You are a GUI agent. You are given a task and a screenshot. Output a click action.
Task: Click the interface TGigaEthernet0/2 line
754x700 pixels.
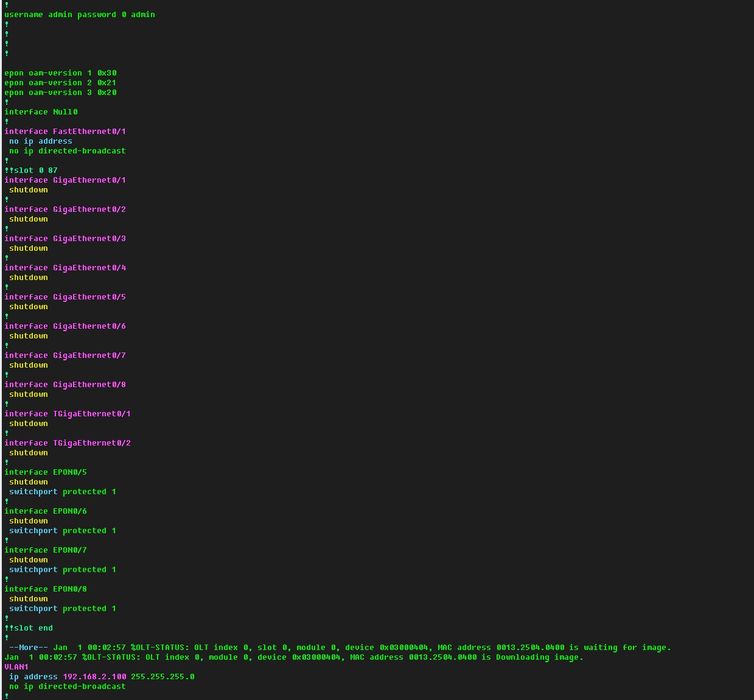pos(67,443)
